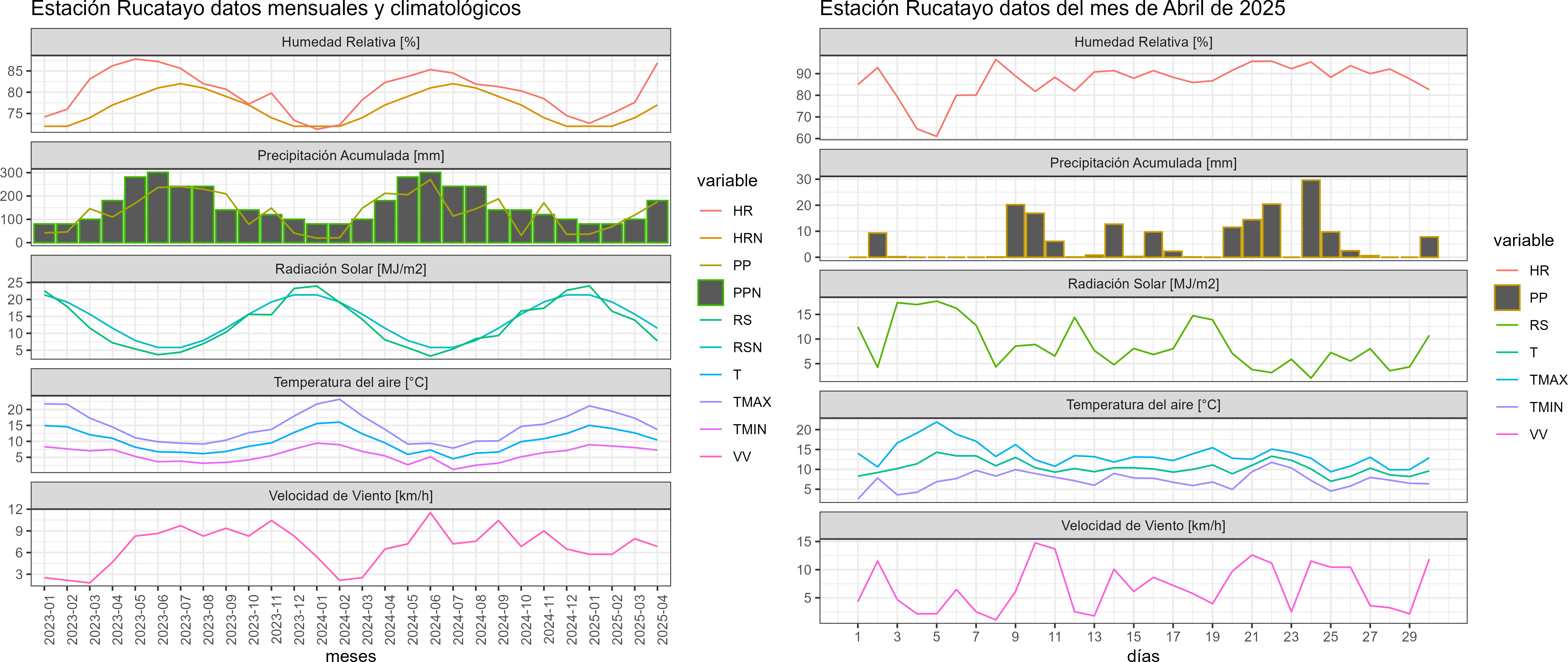Click the tallest daily precipitation bar near day 24
The height and width of the screenshot is (662, 1568).
point(1311,218)
